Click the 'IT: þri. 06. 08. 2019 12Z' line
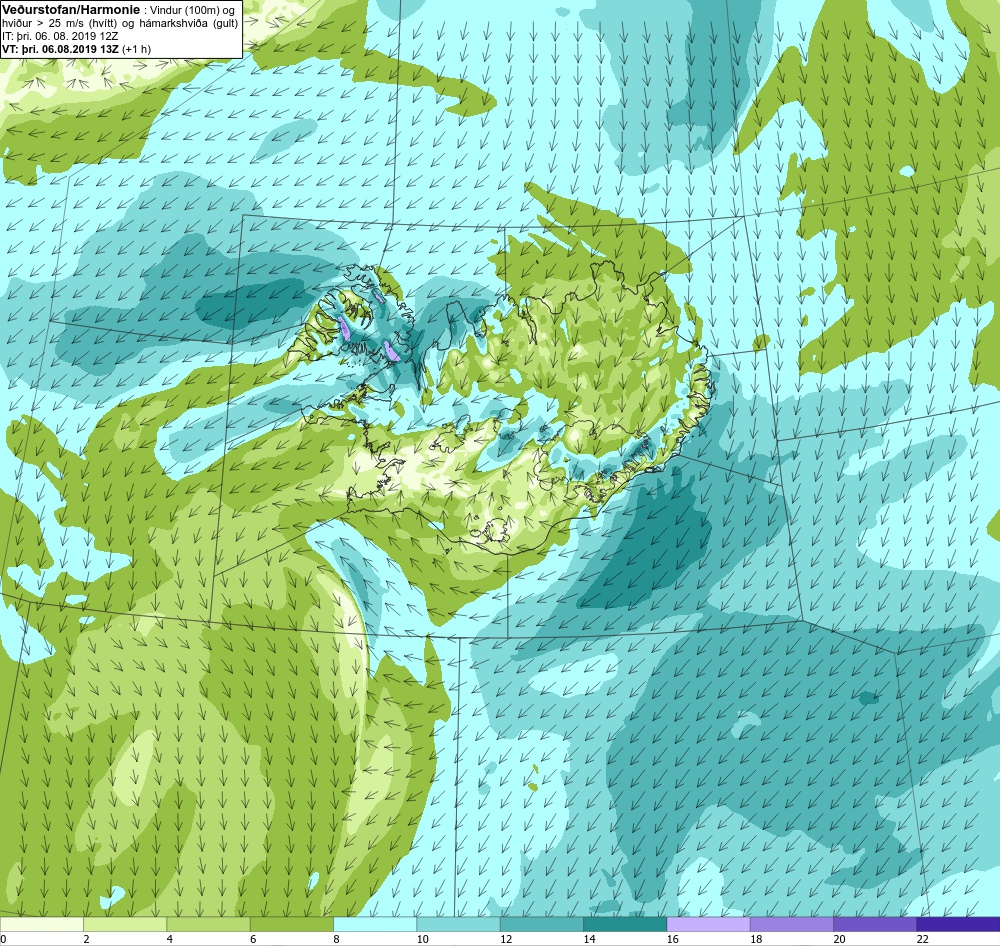Screen dimensions: 1000x946 pos(60,36)
